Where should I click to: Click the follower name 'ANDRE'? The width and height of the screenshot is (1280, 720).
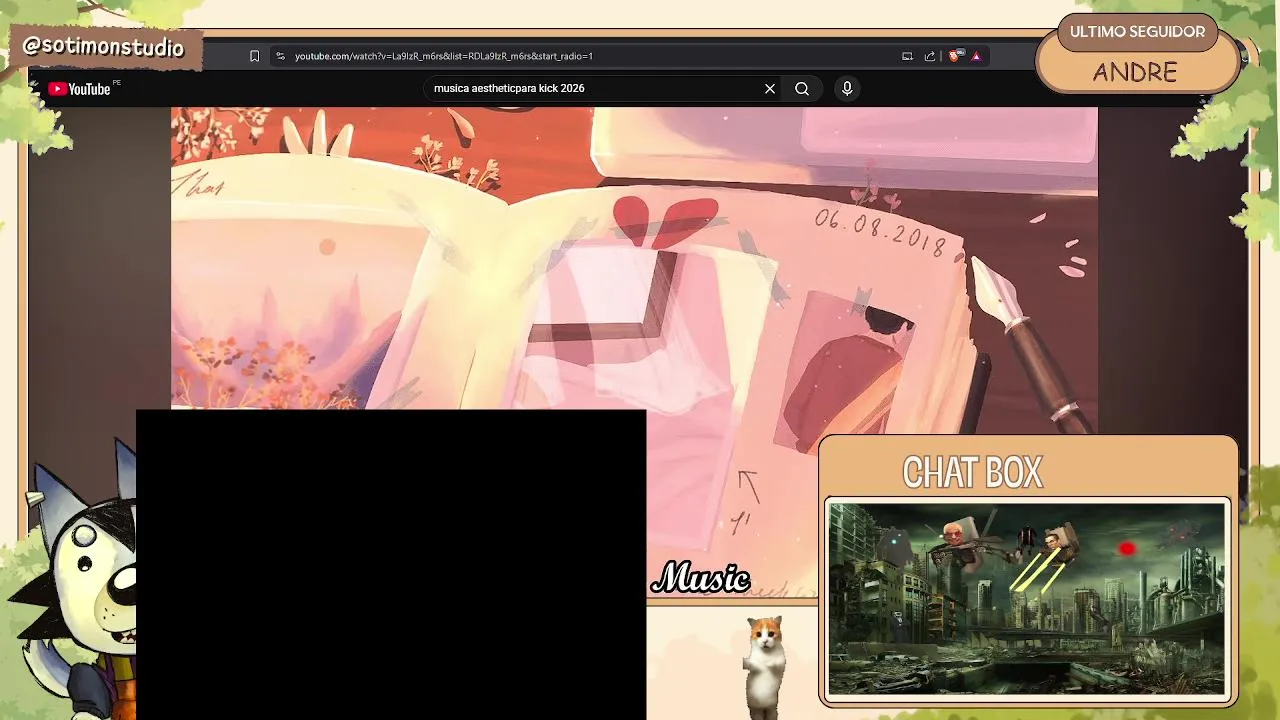(x=1135, y=72)
